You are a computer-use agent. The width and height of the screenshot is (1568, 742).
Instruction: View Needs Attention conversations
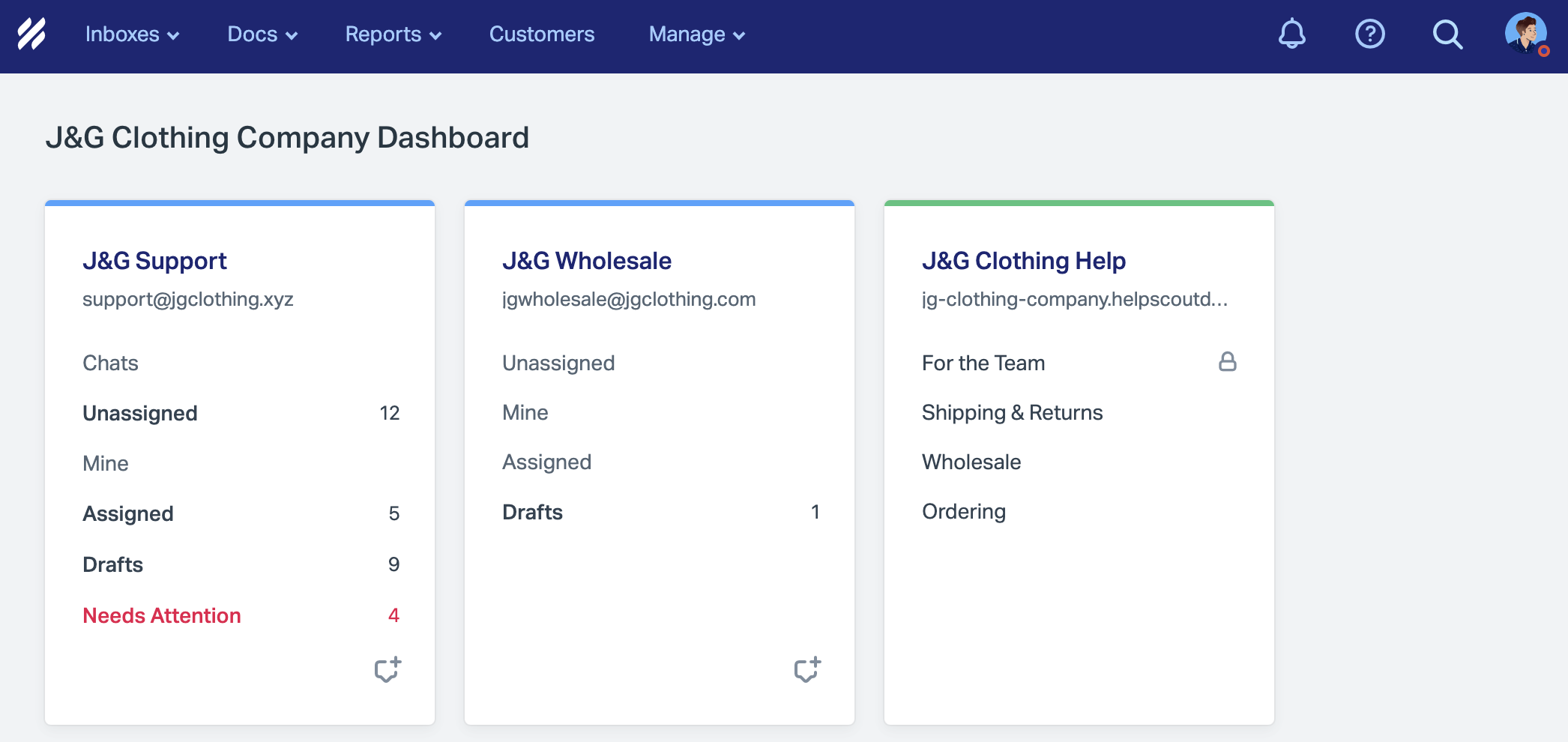point(161,615)
